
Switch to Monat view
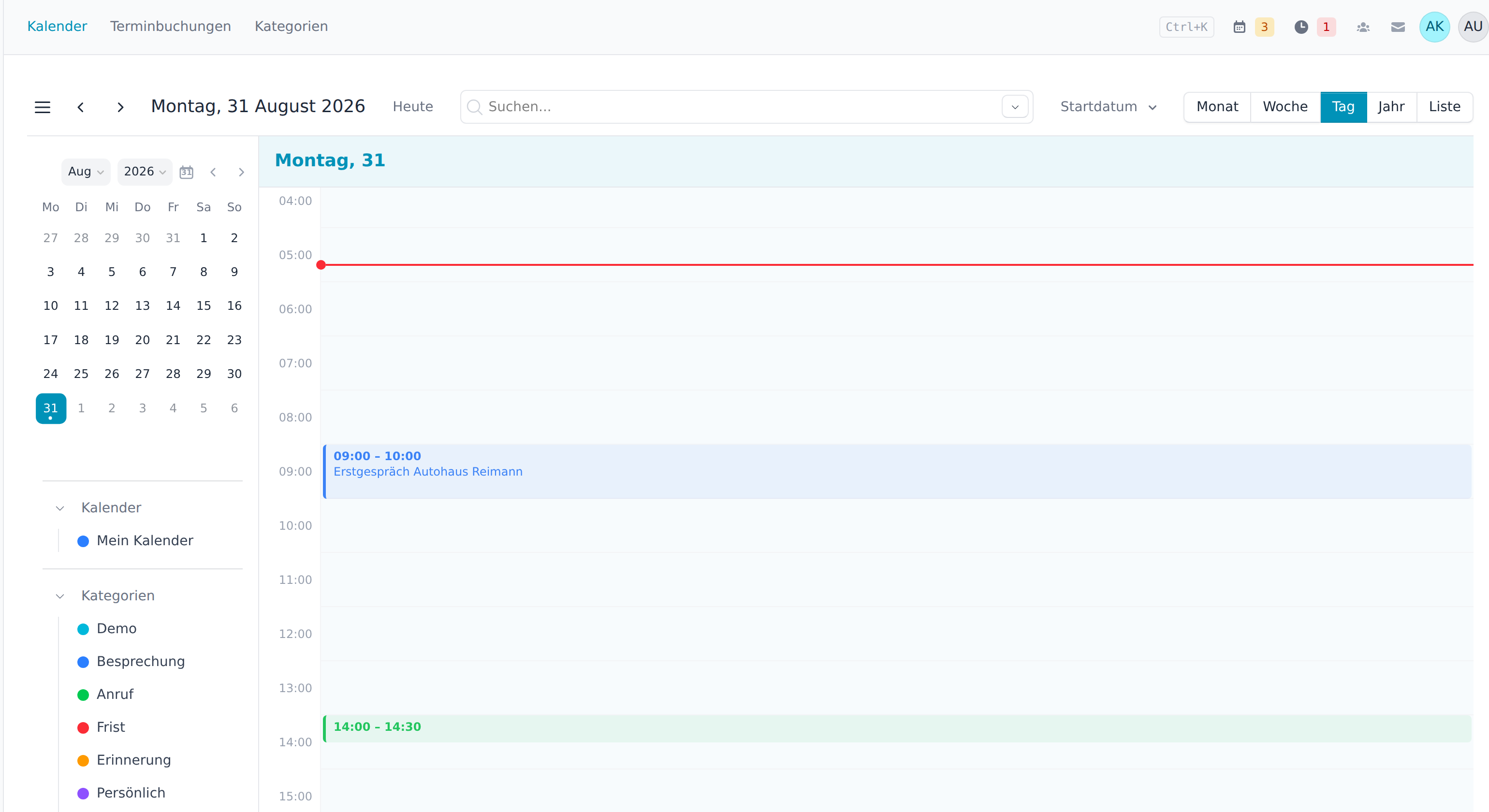click(1217, 107)
